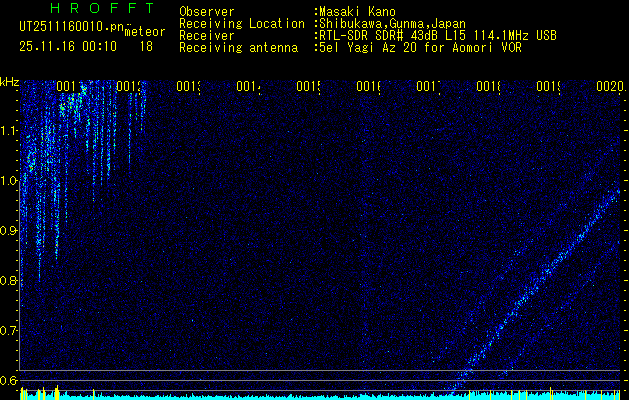
Task: Click the 1.1 kHz axis tick
Action: pos(9,130)
